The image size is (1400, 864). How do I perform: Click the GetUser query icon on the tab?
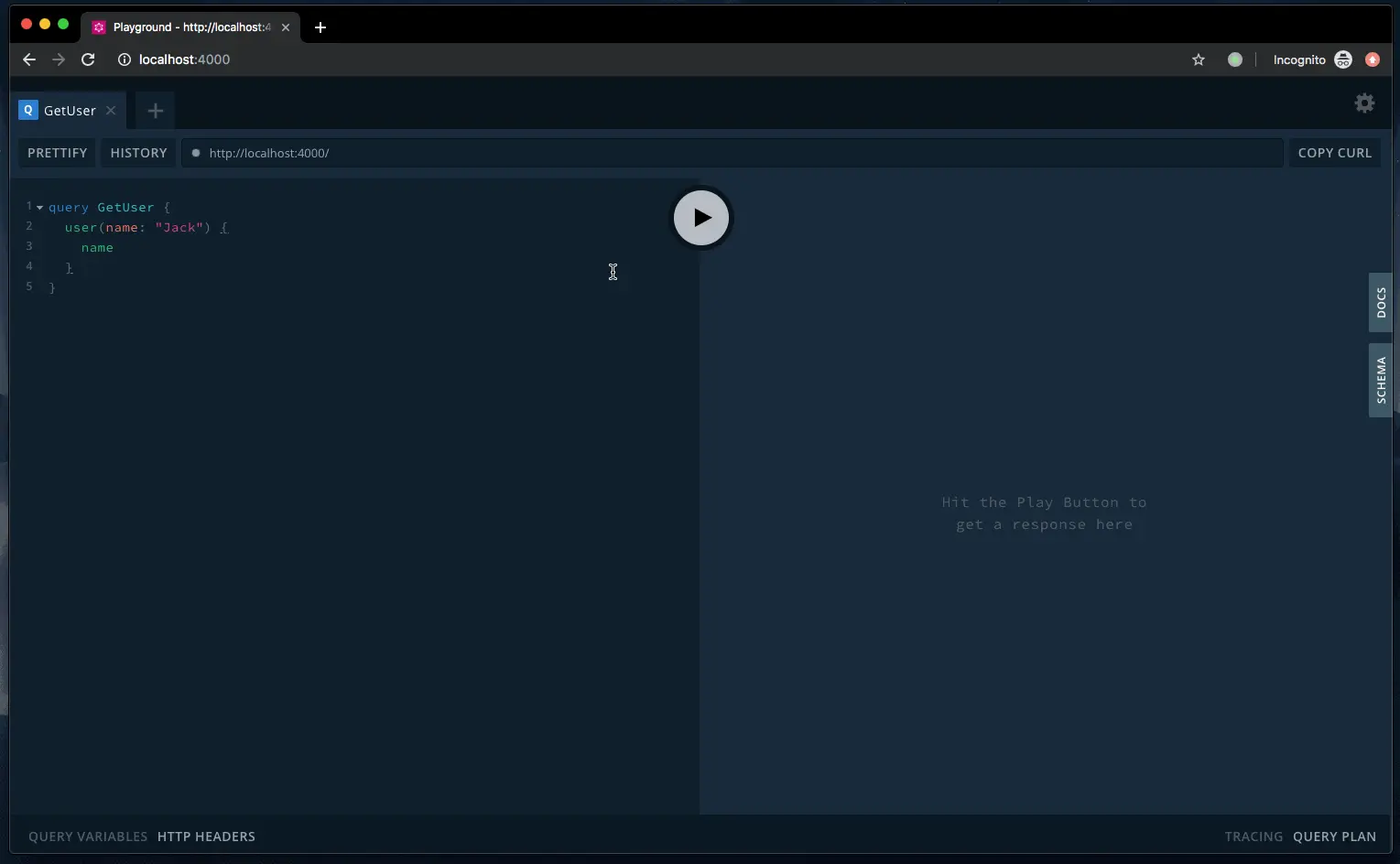click(28, 110)
